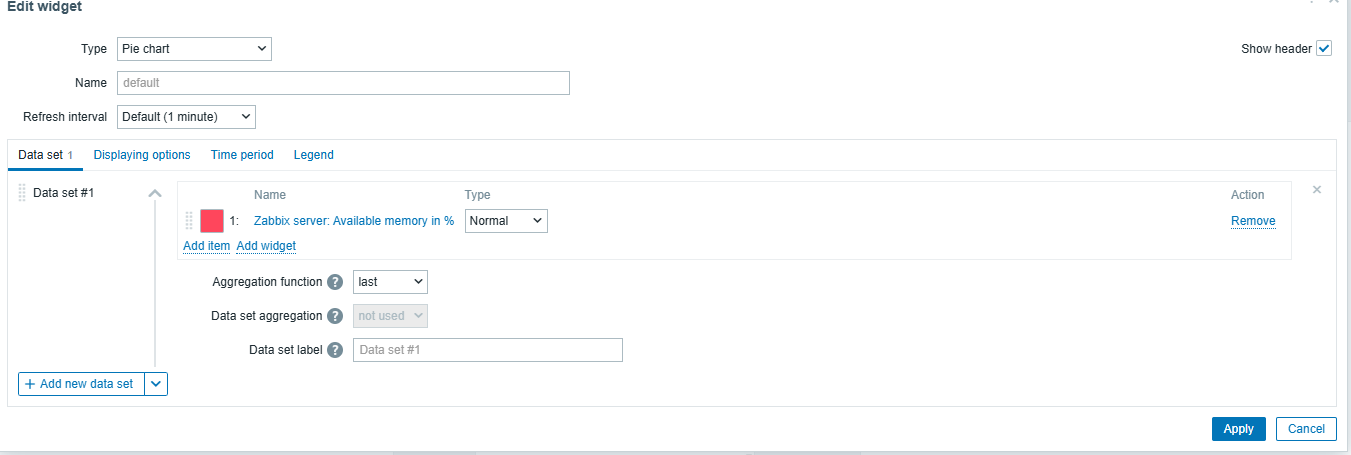Screen dimensions: 1351x455
Task: Open the item Type Normal dropdown
Action: pos(506,221)
